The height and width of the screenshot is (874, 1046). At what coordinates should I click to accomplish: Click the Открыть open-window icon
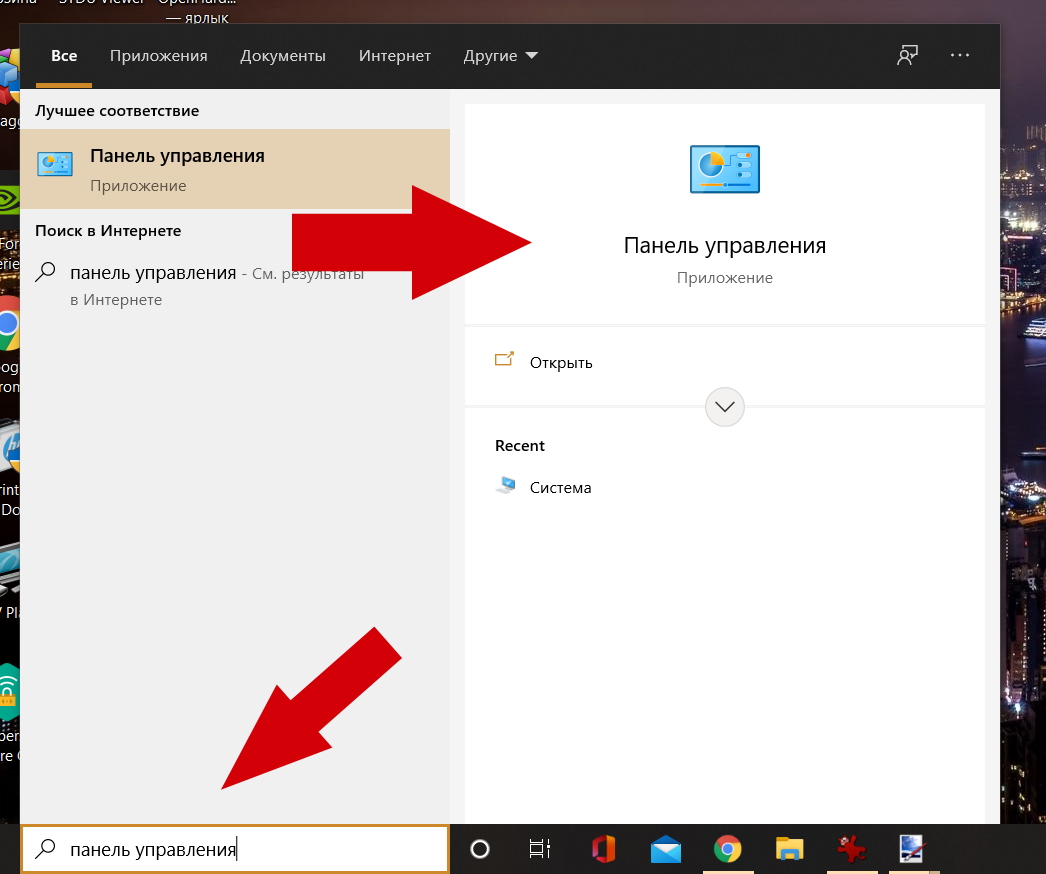pos(504,360)
